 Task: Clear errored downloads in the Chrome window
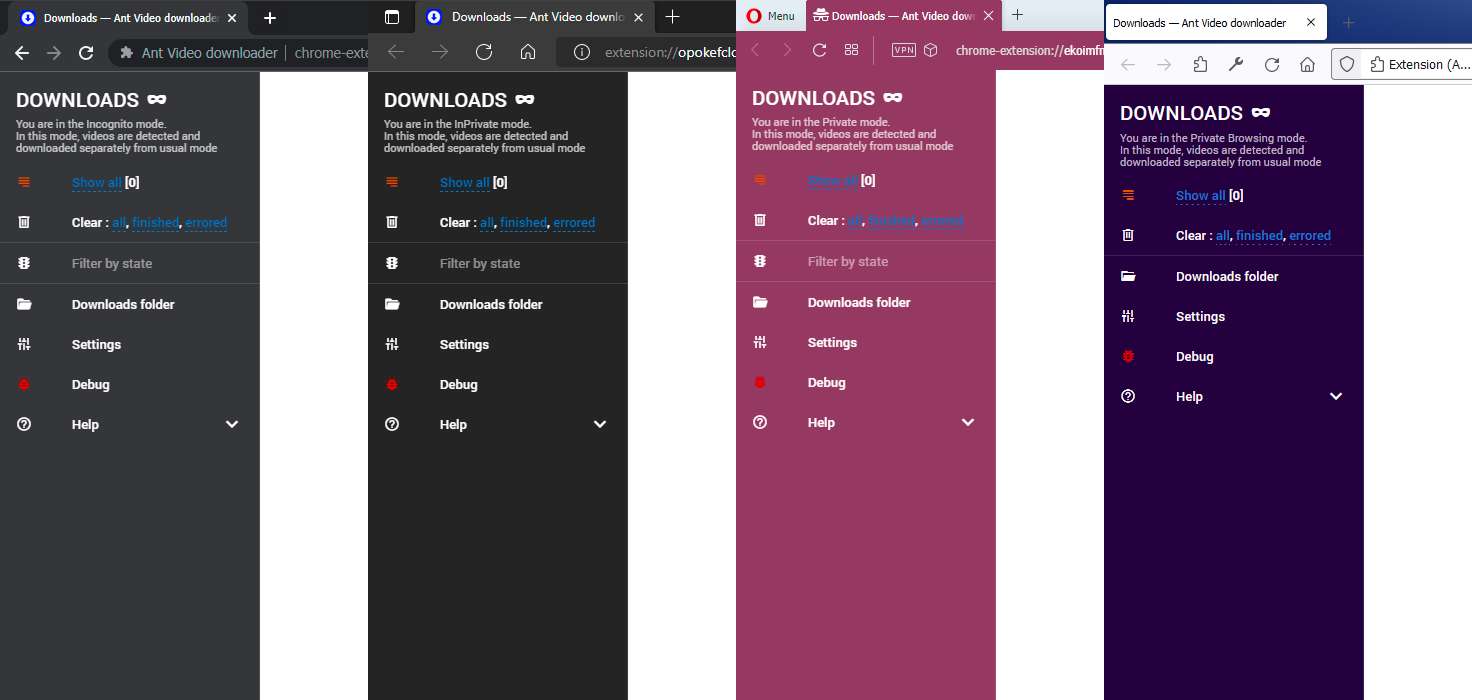(x=206, y=223)
